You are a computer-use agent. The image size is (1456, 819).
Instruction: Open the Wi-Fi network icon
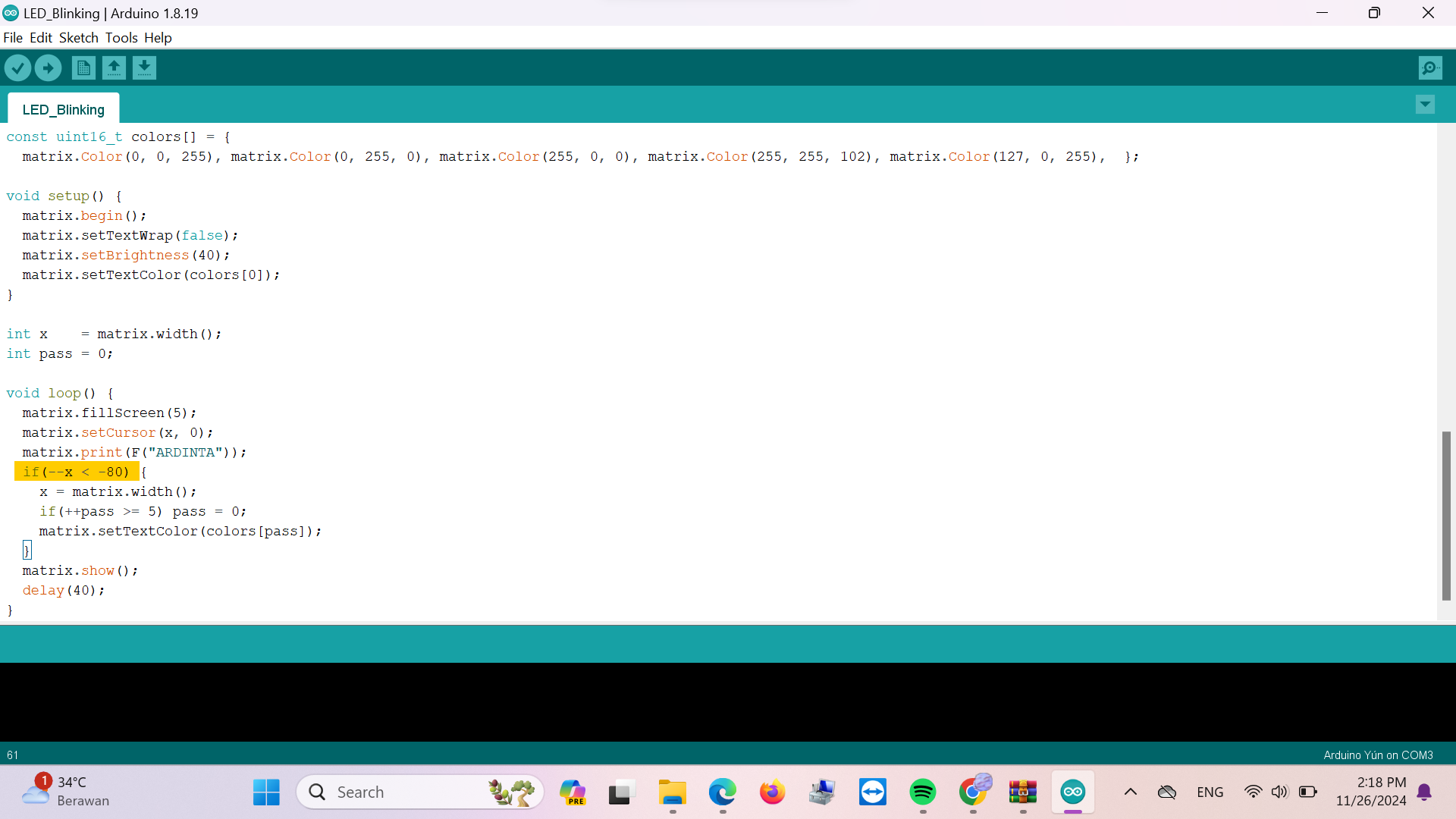tap(1253, 792)
